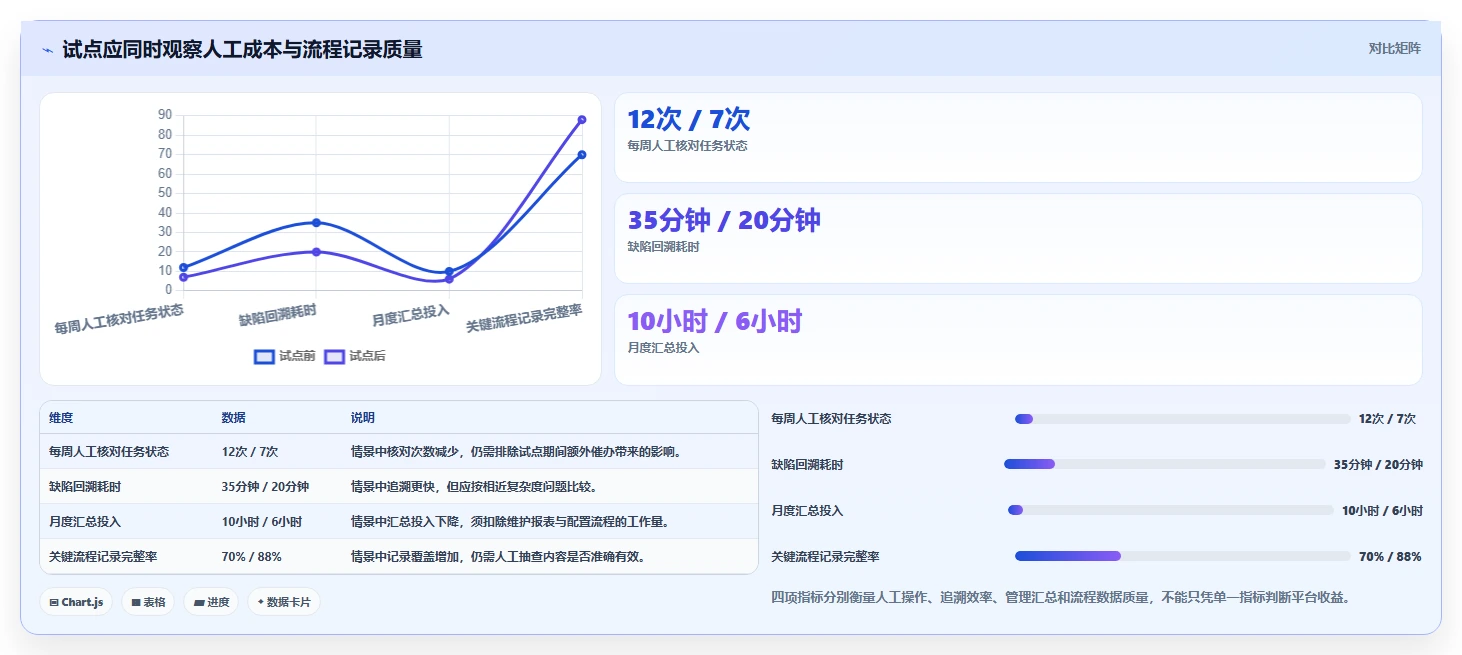Click the panel title 试点应同时观察人工成本与流程记录质量

point(243,49)
